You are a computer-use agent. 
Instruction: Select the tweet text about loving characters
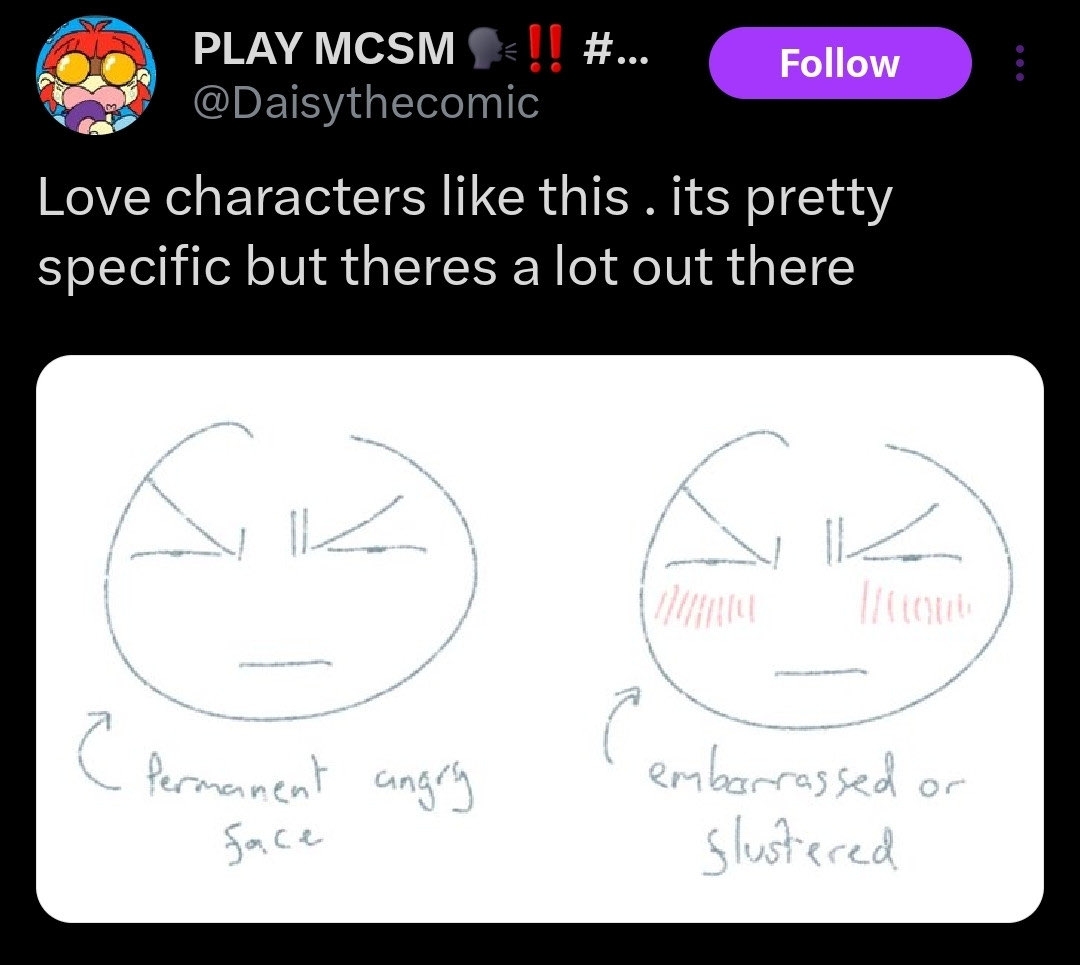(x=465, y=232)
